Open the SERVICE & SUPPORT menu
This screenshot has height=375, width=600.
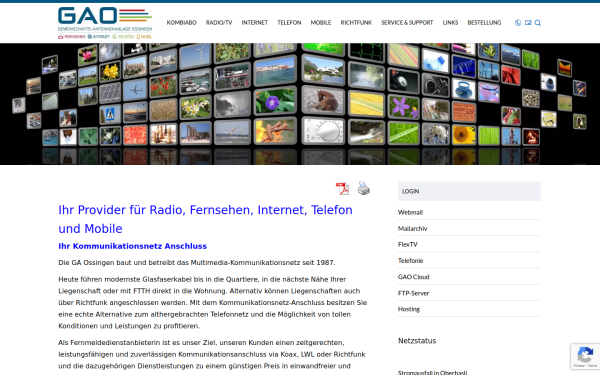[407, 23]
